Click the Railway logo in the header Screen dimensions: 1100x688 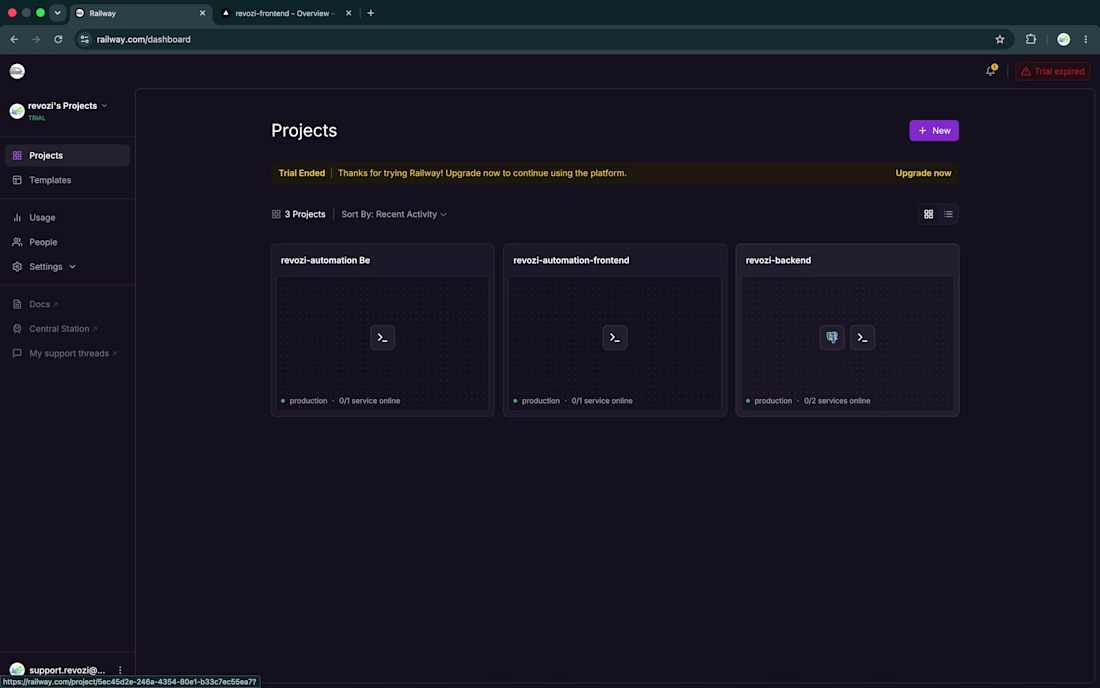17,71
